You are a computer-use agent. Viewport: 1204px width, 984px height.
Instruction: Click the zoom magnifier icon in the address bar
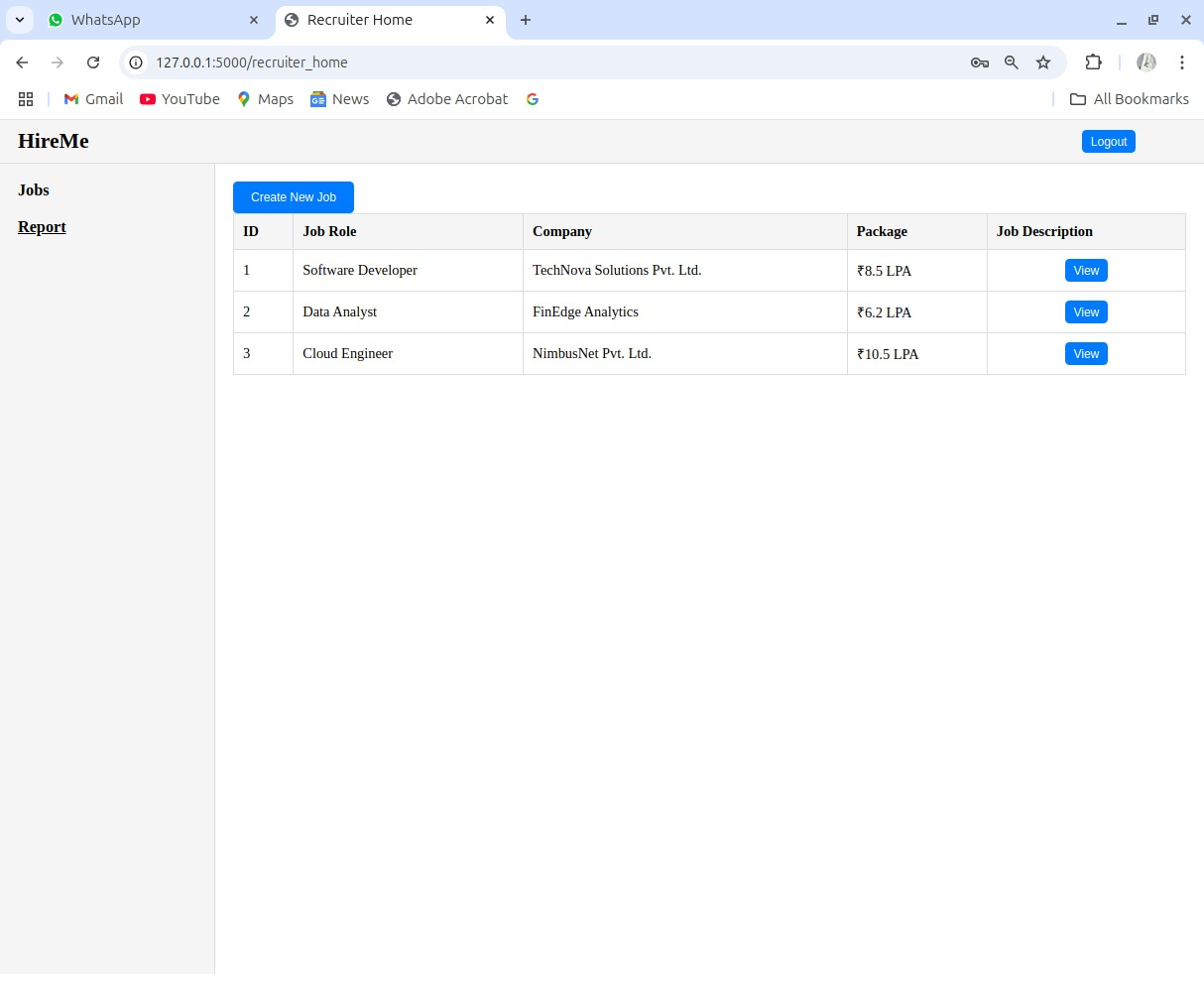coord(1012,62)
